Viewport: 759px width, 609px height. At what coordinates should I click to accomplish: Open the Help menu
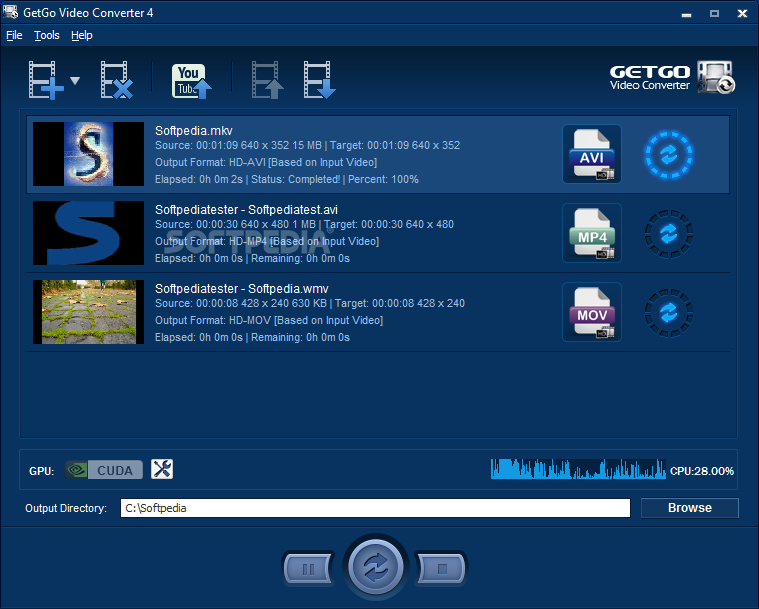[82, 35]
